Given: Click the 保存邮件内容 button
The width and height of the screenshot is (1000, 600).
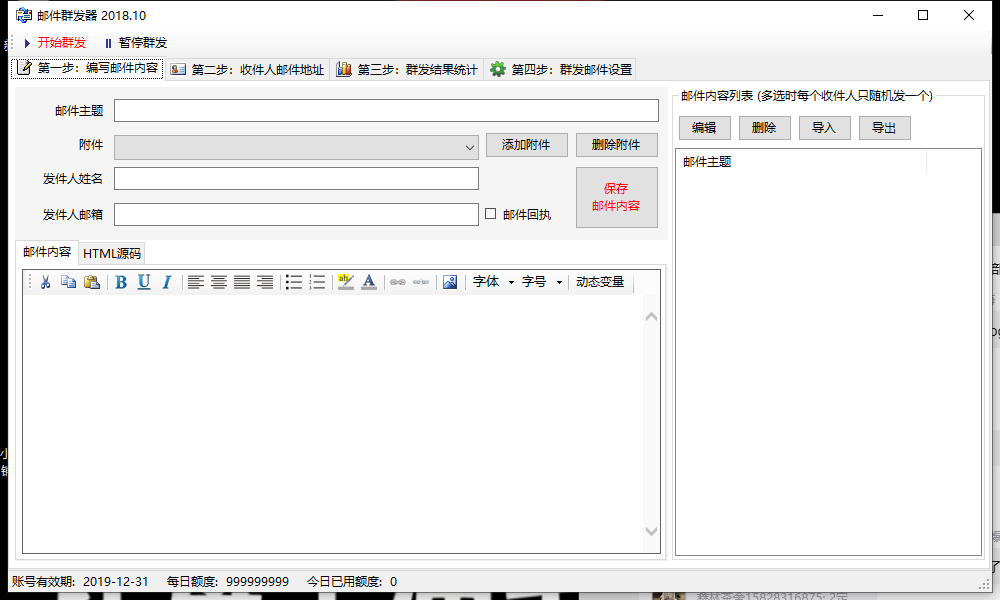Looking at the screenshot, I should [x=617, y=197].
